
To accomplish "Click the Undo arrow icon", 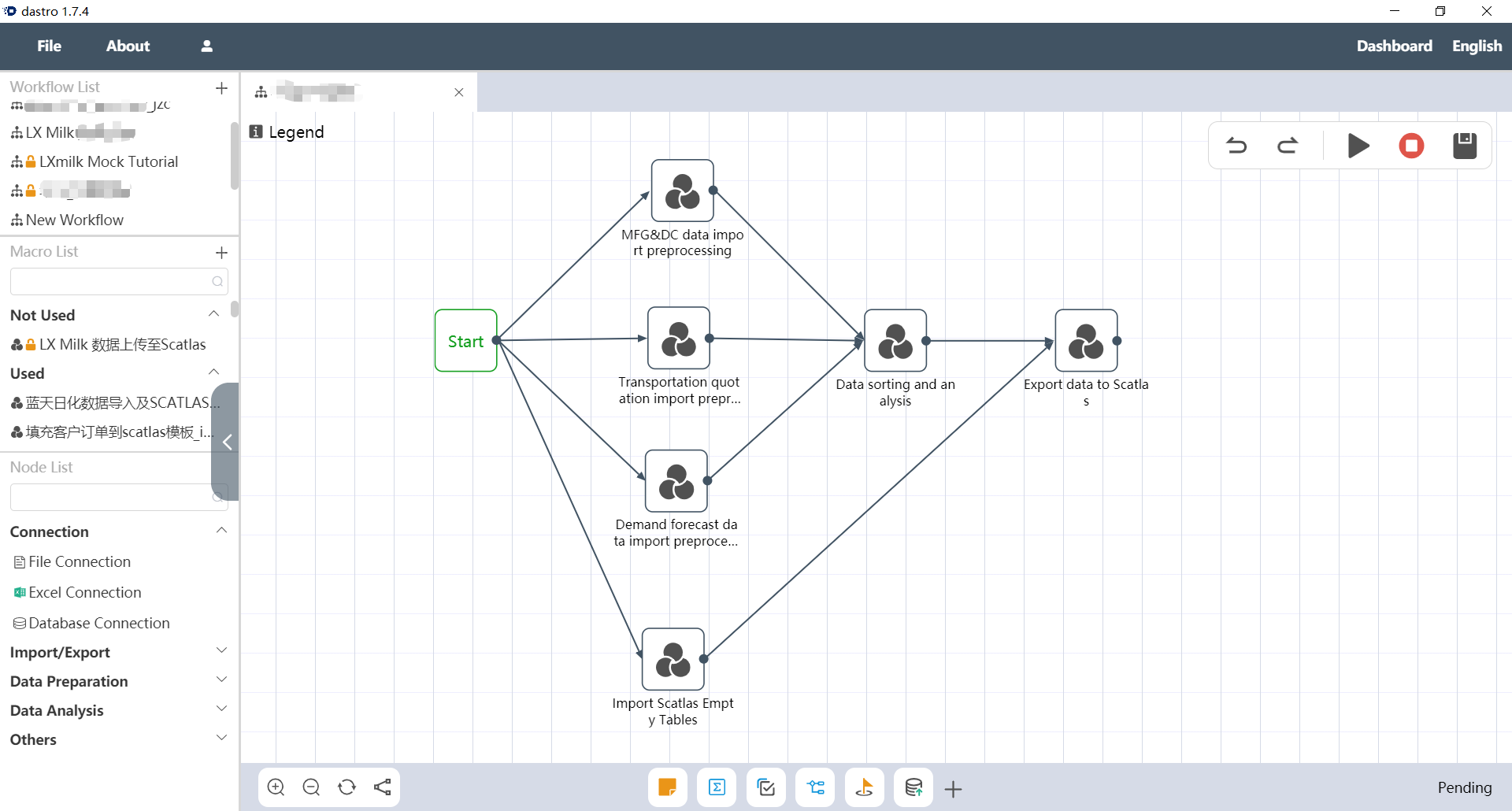I will pyautogui.click(x=1236, y=146).
